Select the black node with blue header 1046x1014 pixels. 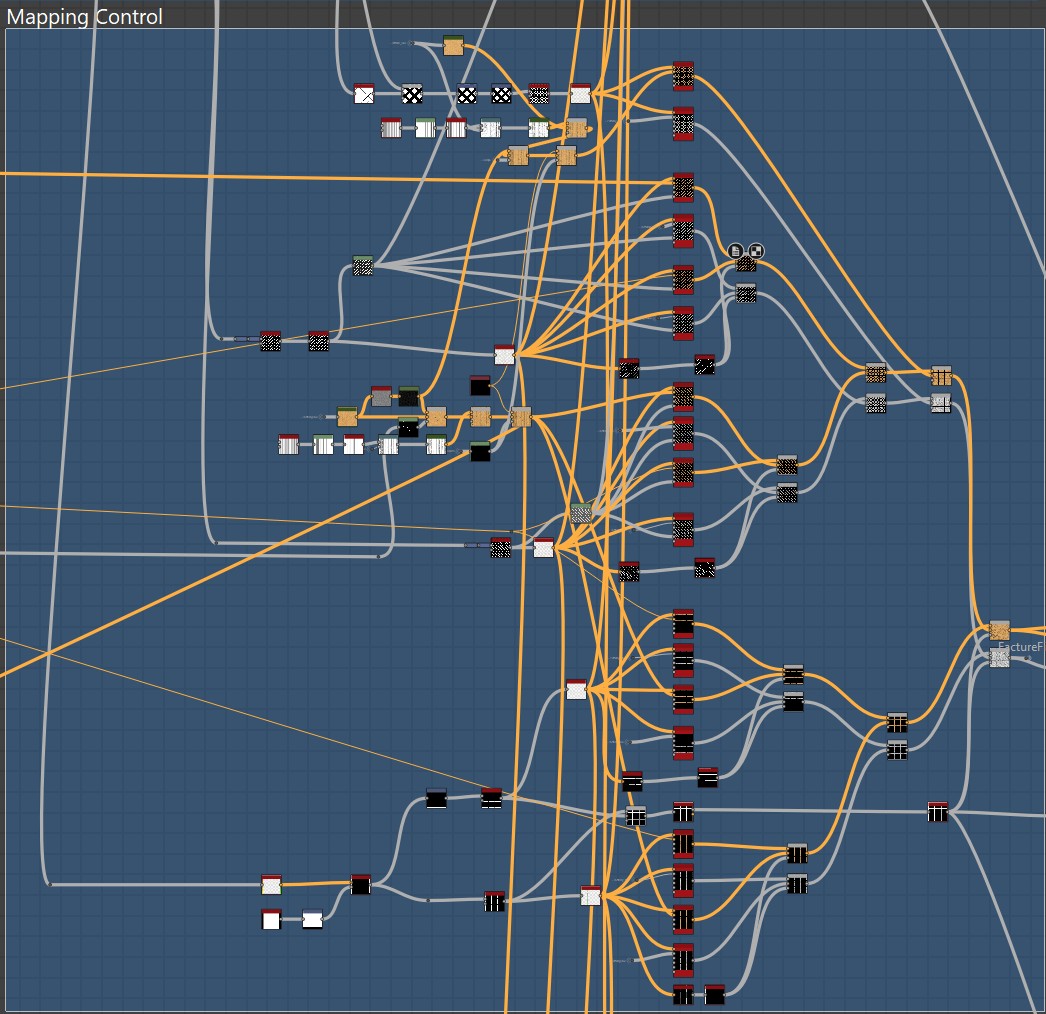tap(436, 798)
